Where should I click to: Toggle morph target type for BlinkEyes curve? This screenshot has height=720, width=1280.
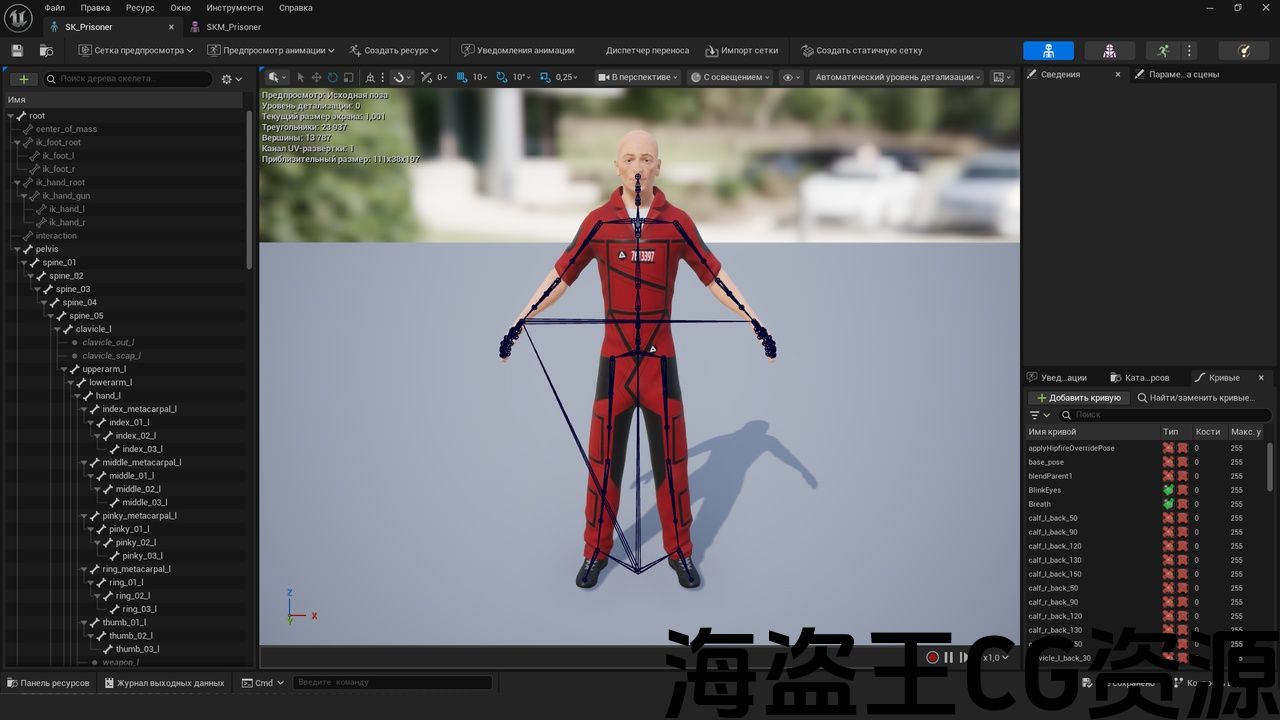(x=1168, y=490)
